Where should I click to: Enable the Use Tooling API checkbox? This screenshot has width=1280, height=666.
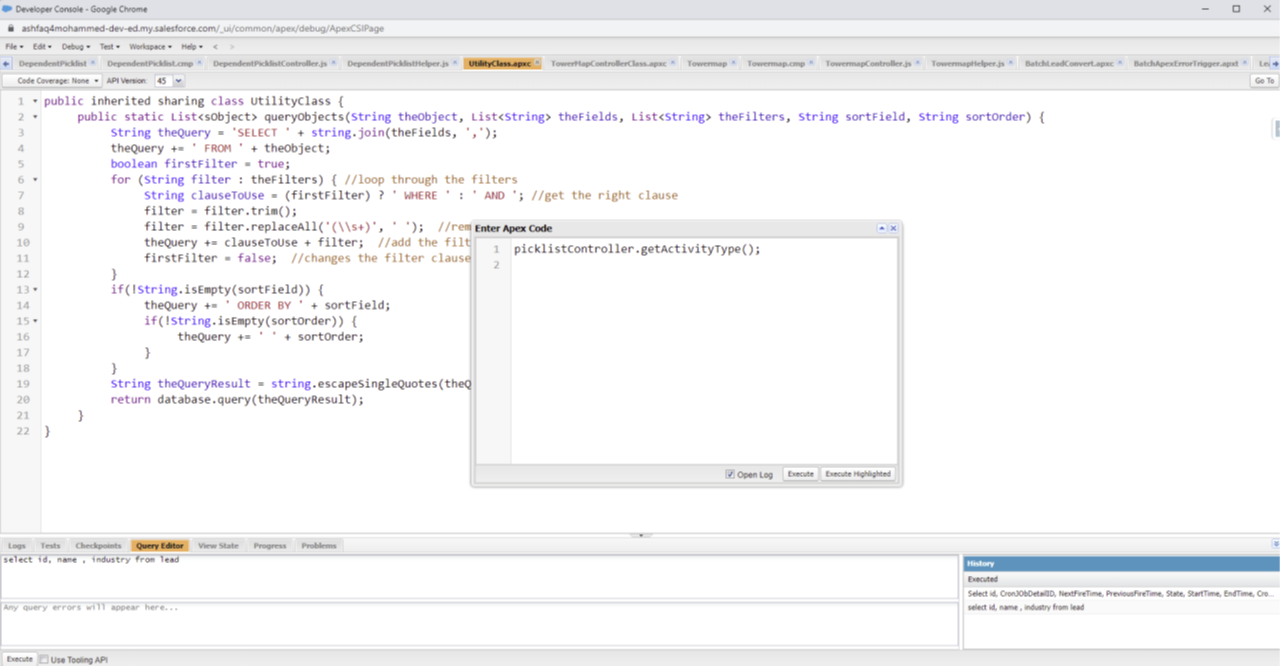pos(42,658)
